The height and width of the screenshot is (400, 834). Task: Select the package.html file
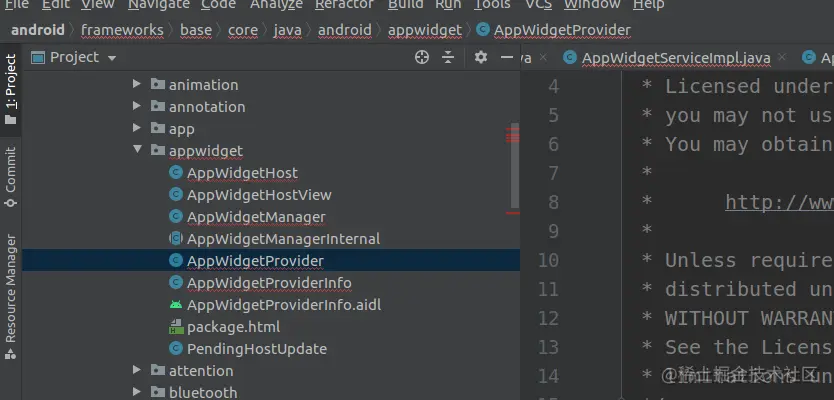point(224,327)
